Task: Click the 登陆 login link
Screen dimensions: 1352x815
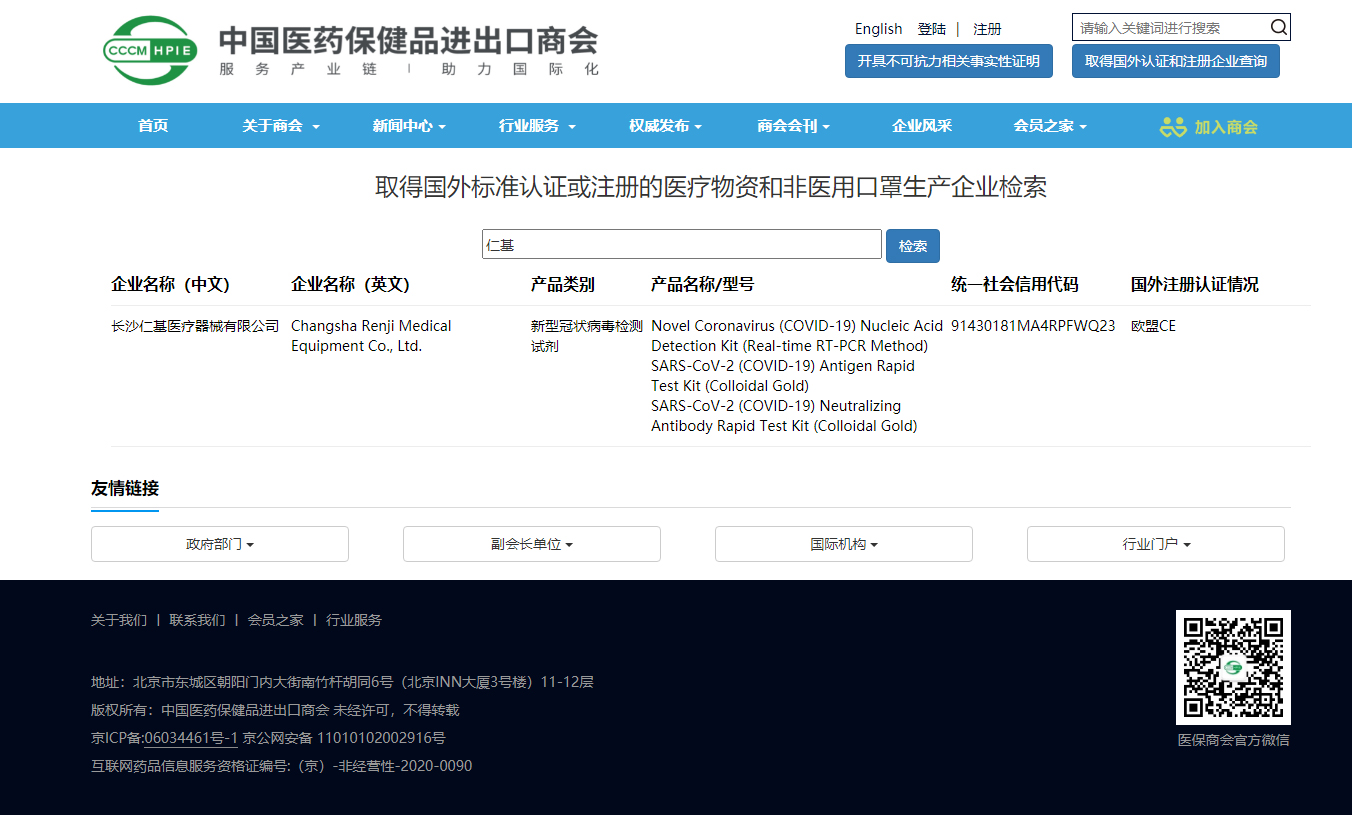Action: pyautogui.click(x=932, y=29)
